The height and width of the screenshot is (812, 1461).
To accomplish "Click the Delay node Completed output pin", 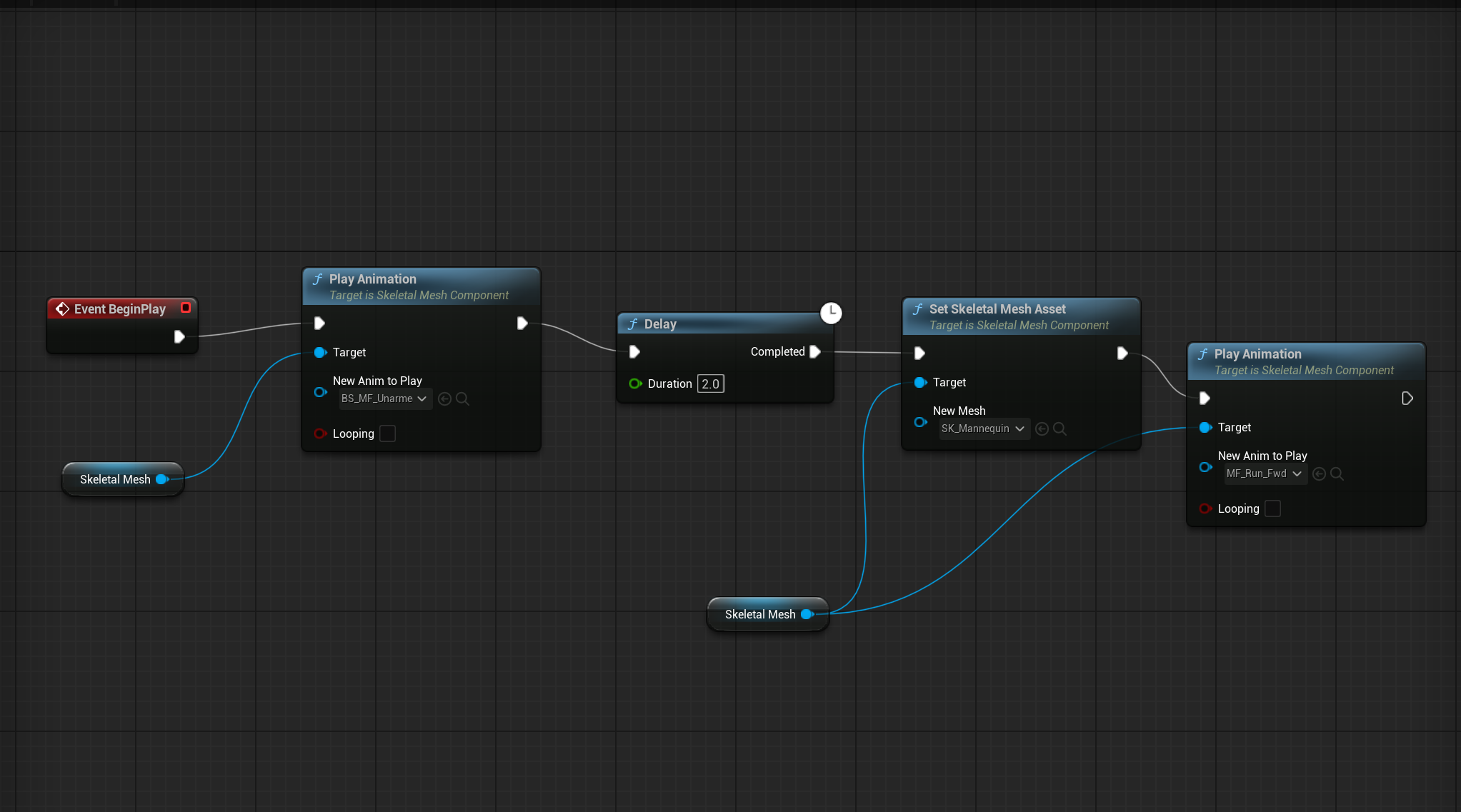I will pos(815,351).
